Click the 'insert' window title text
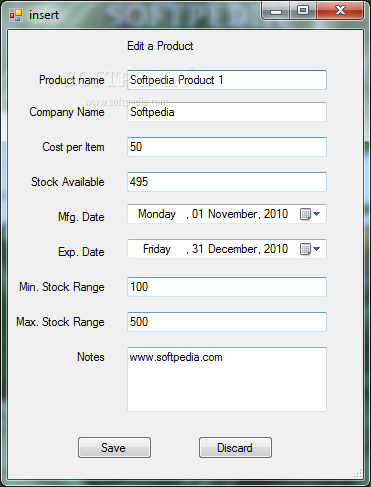 44,15
